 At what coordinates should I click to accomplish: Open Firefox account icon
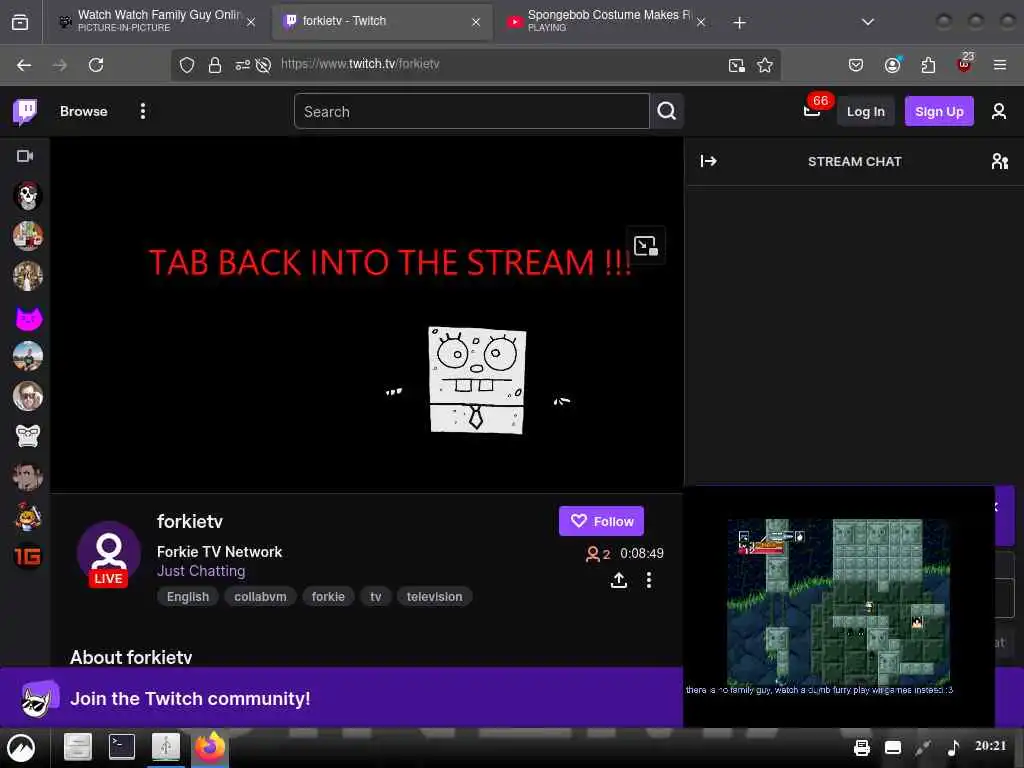(893, 65)
